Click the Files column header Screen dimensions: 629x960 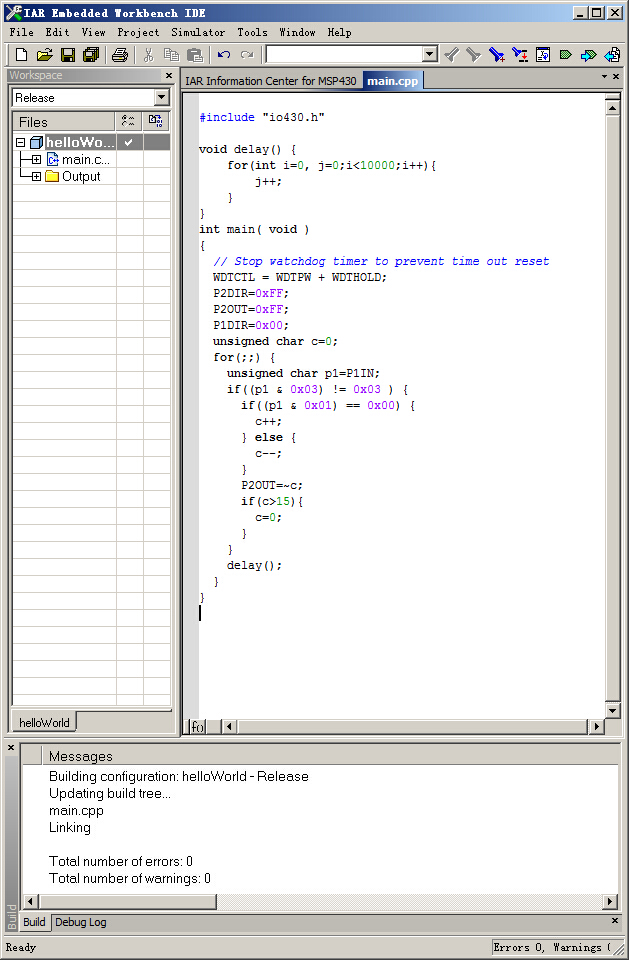tap(64, 121)
